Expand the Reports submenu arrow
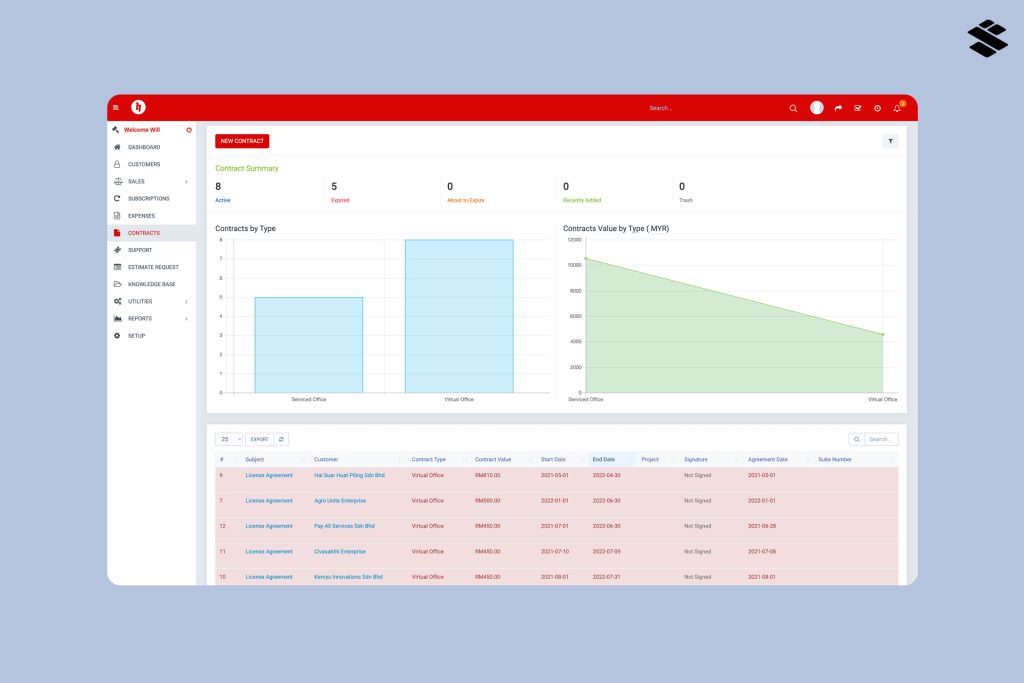1024x683 pixels. click(187, 319)
